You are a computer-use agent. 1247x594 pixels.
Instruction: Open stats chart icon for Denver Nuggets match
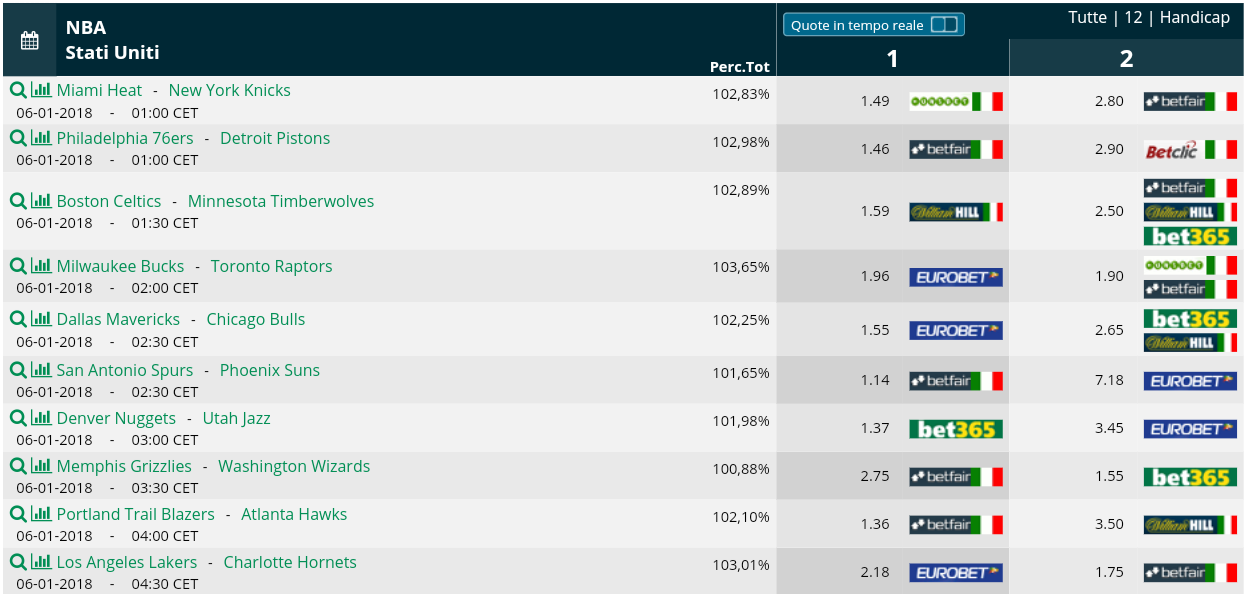[x=41, y=417]
